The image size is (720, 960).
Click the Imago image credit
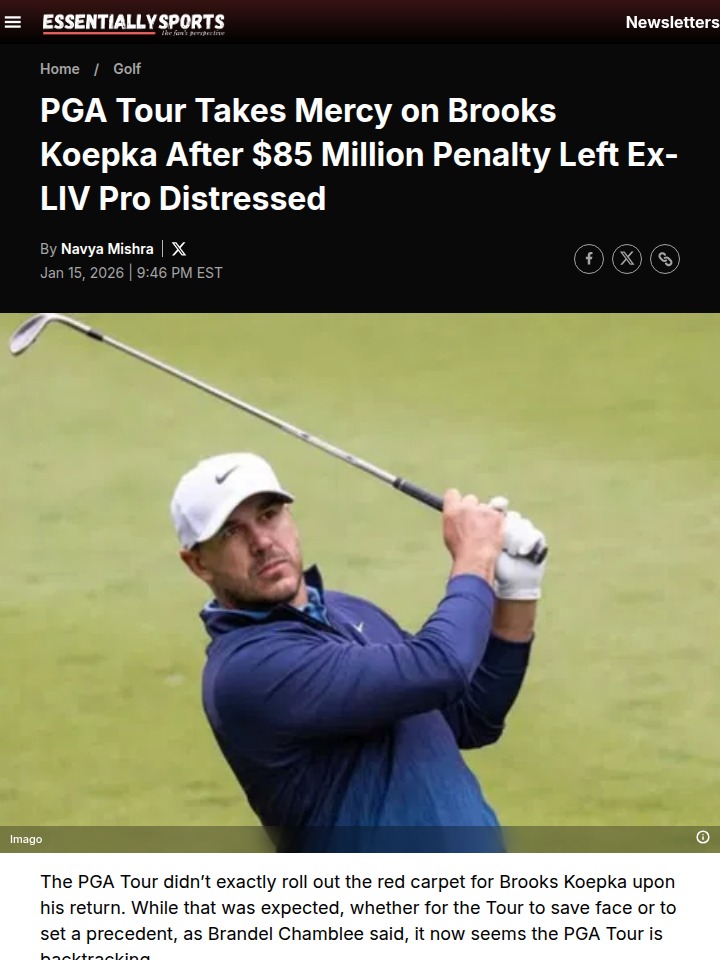click(26, 839)
